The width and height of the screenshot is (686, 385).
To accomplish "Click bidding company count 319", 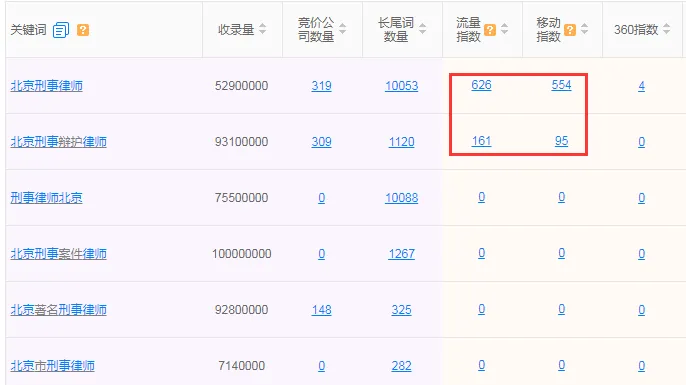I will [322, 86].
